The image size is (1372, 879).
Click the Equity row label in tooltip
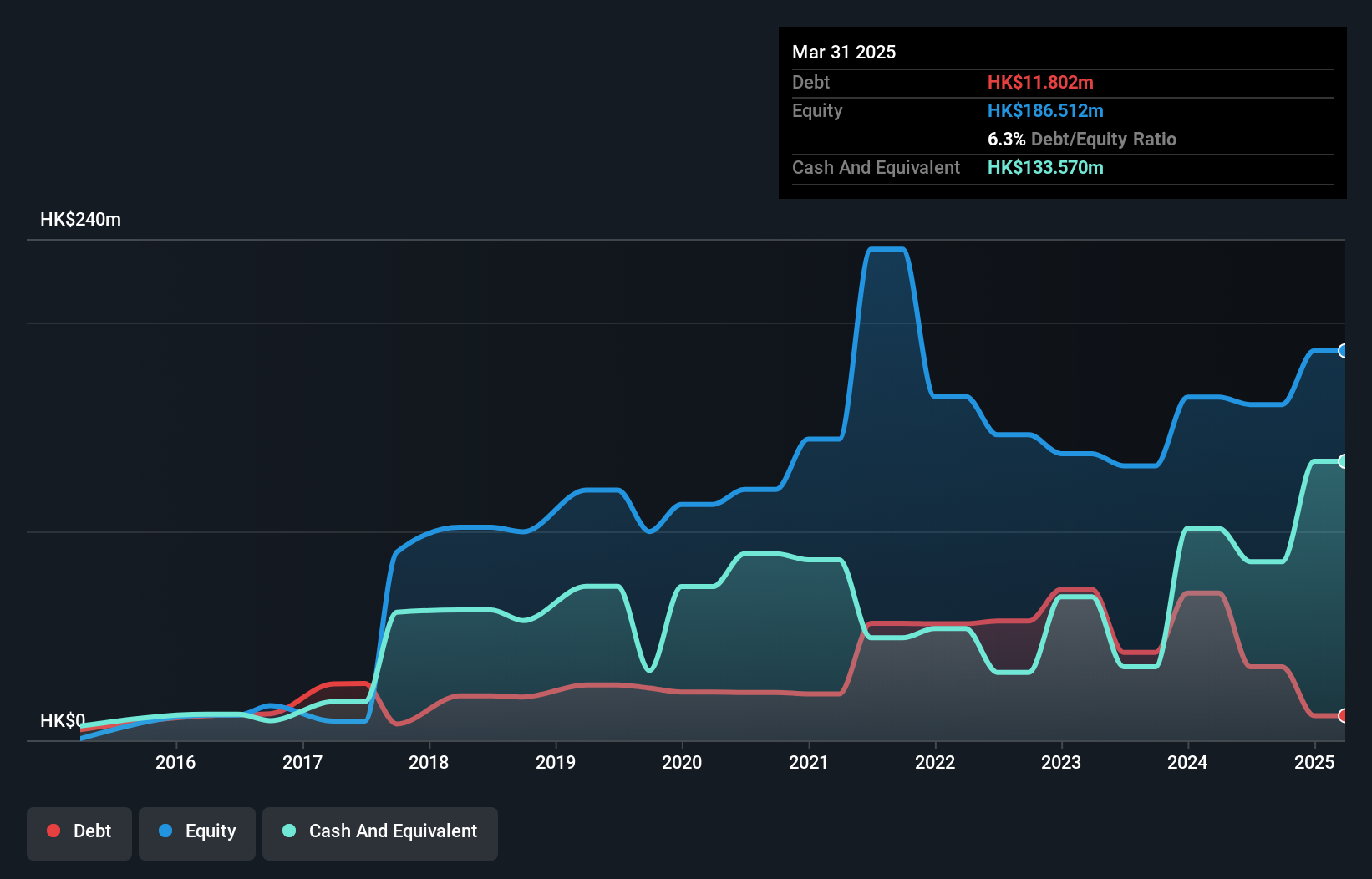click(x=817, y=110)
